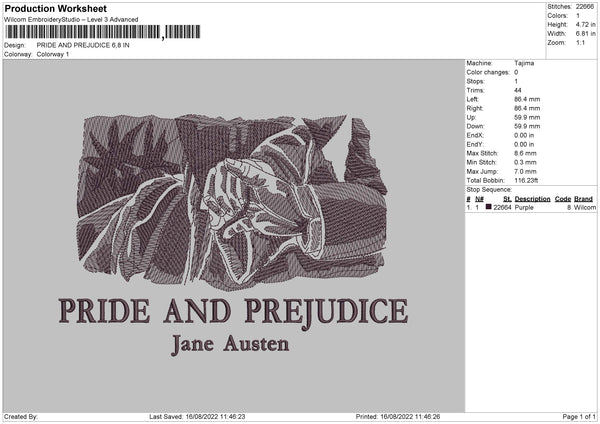The width and height of the screenshot is (600, 424).
Task: Click the N# column header
Action: [479, 199]
